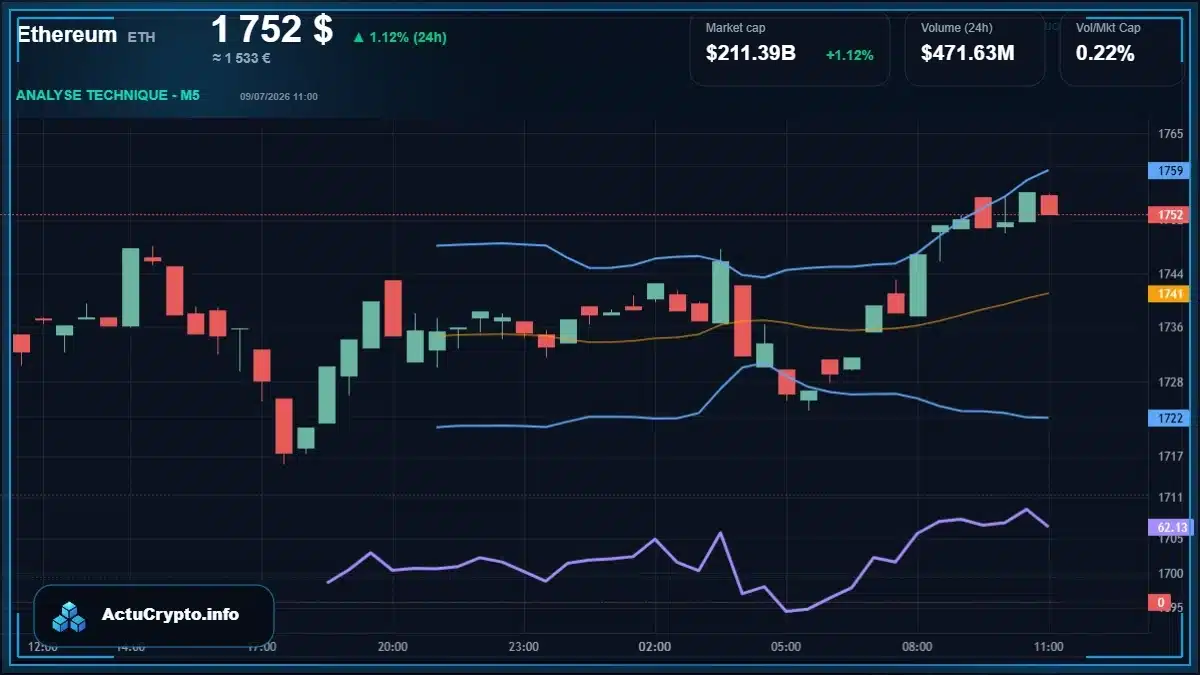
Task: Open the ActuCrypto.info link
Action: (x=171, y=615)
